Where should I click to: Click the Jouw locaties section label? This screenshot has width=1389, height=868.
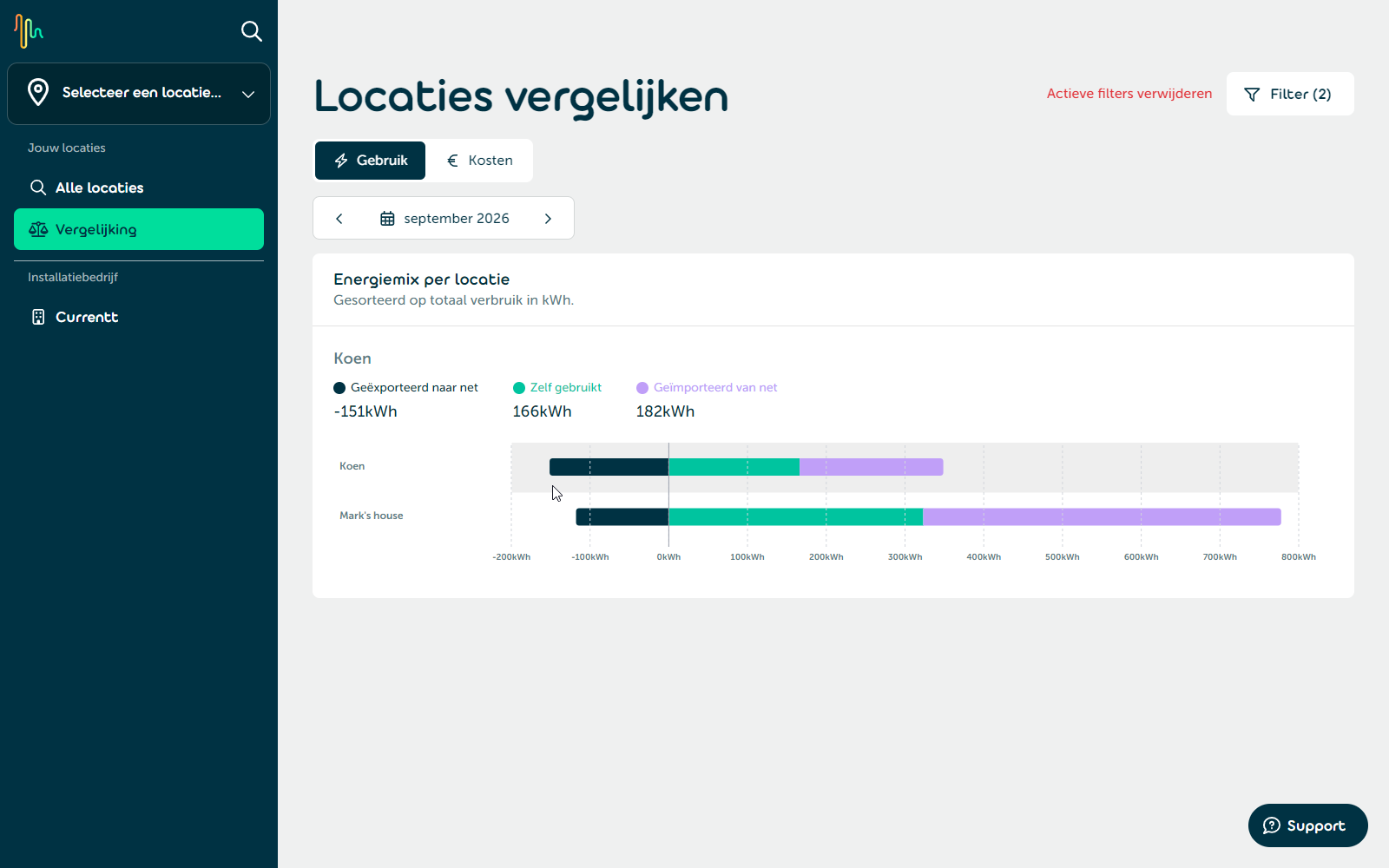(67, 148)
